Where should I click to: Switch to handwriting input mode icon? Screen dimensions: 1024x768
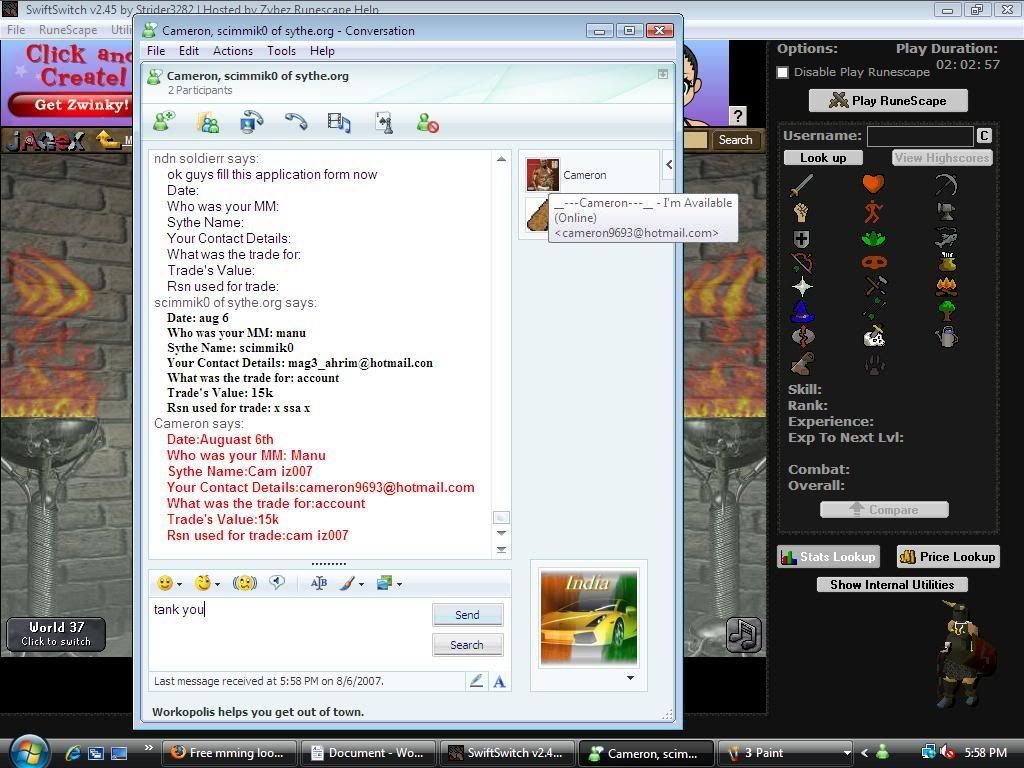476,681
